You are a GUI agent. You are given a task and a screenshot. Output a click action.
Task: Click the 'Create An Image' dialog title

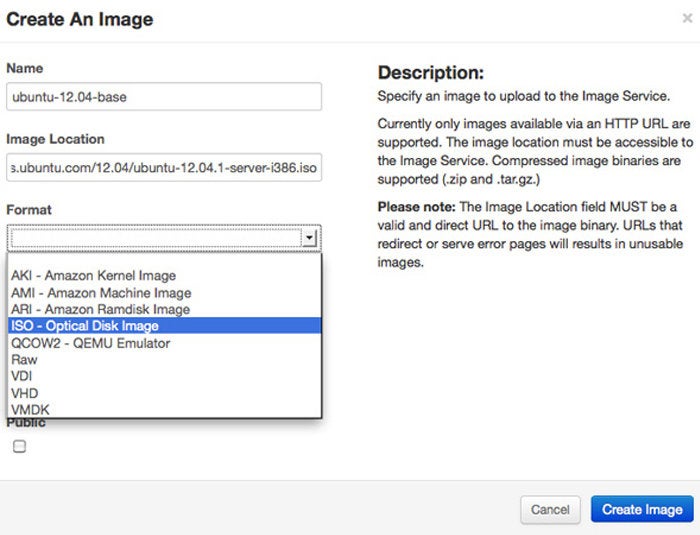coord(79,19)
